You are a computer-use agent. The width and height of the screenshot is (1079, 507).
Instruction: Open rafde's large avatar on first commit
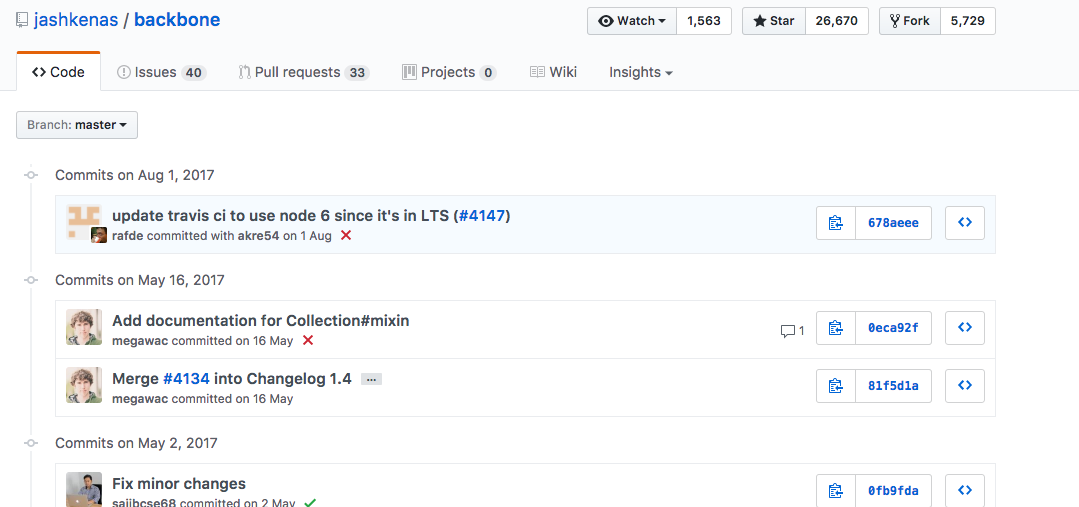point(84,221)
